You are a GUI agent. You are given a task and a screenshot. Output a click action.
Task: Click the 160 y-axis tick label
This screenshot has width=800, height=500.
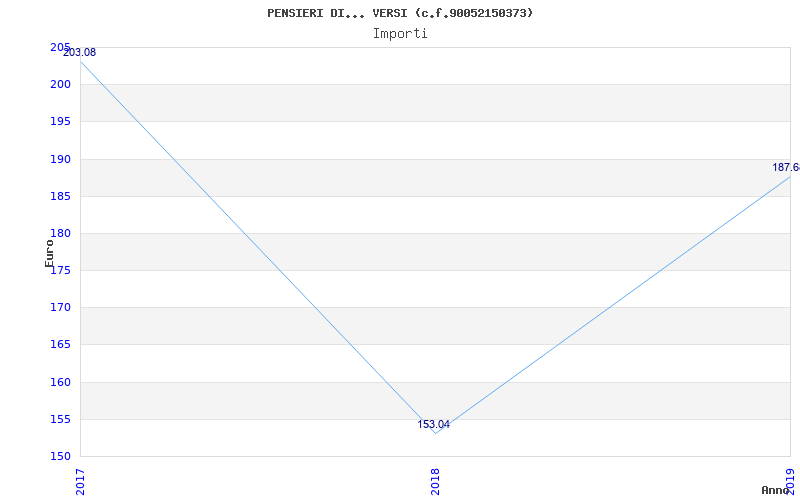pyautogui.click(x=60, y=383)
